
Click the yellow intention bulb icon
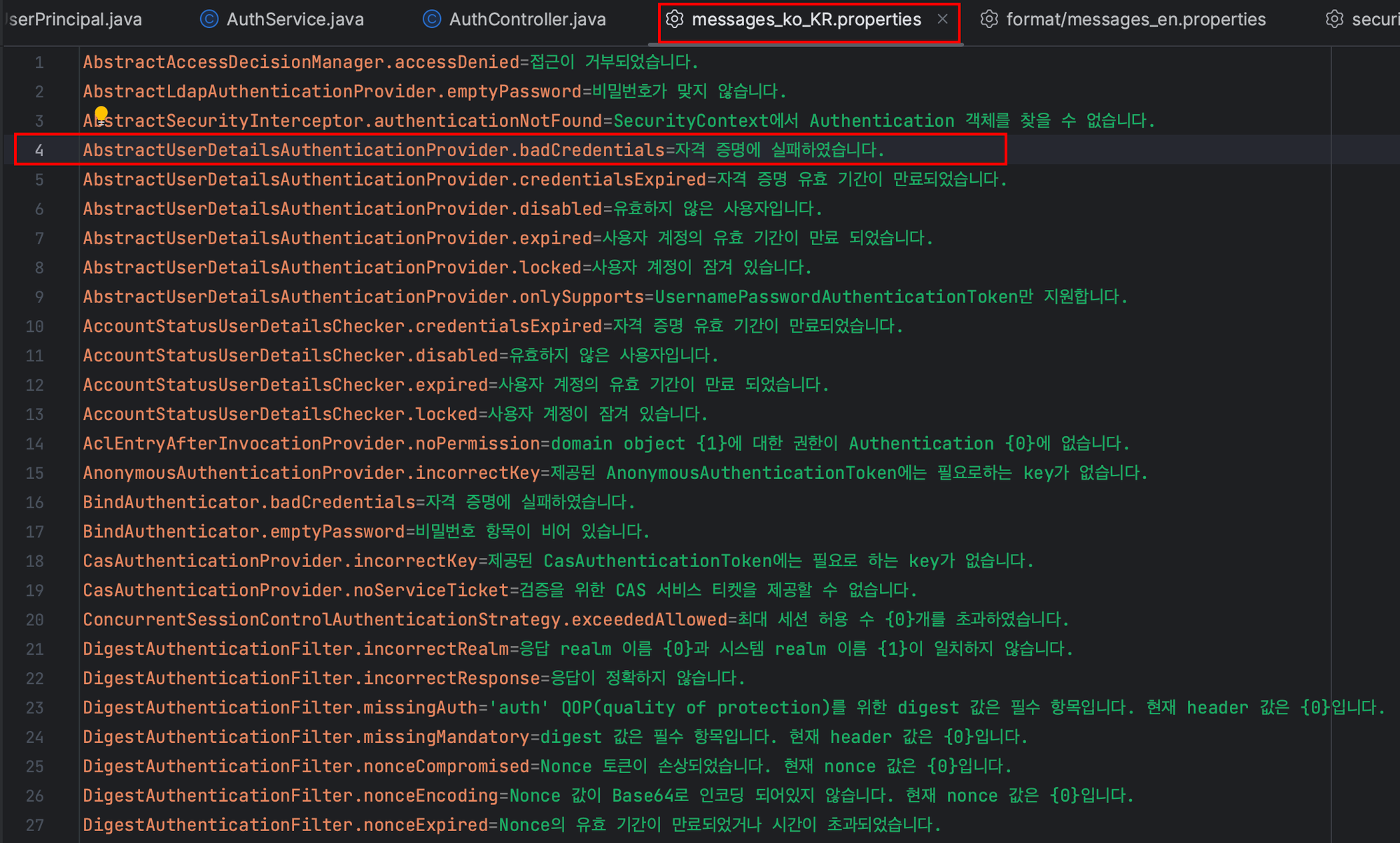coord(101,113)
